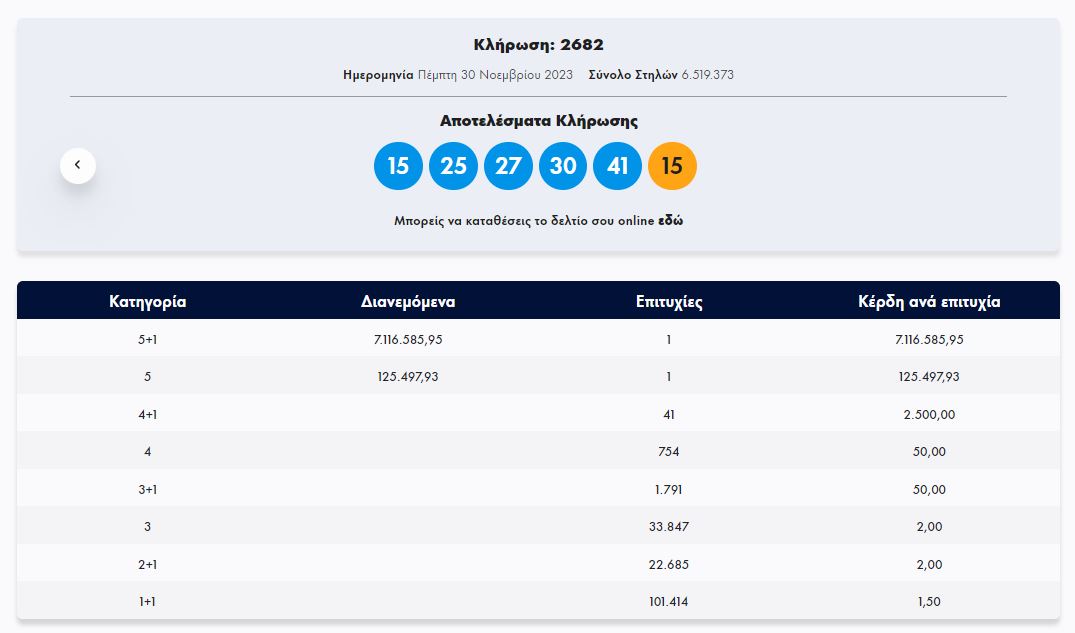Select the blue ball numbered 30

point(563,166)
